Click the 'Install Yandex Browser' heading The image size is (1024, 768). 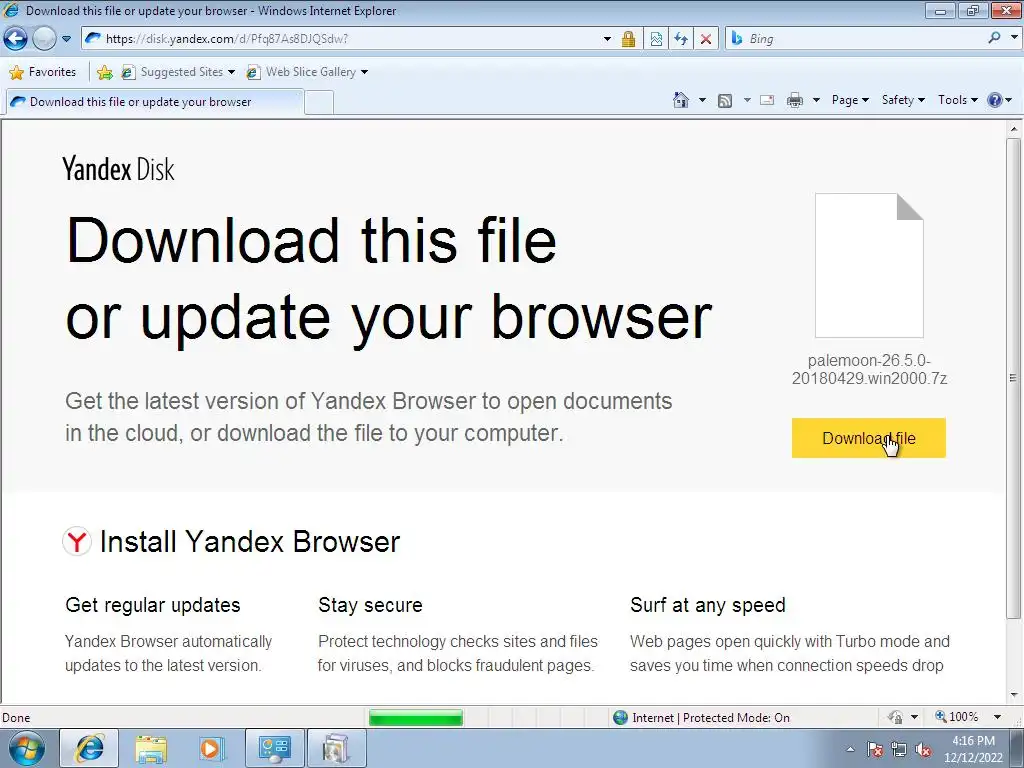(250, 541)
